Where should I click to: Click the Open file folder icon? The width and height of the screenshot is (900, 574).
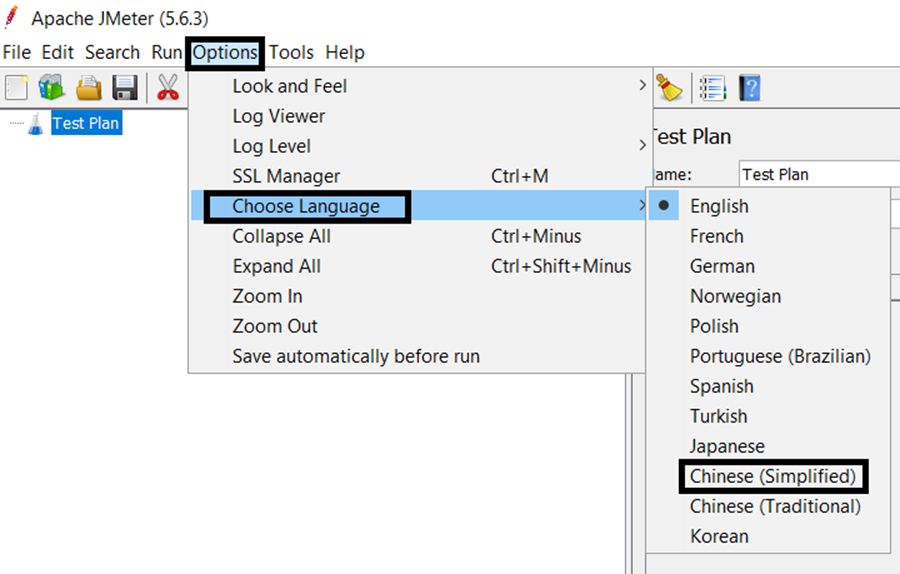pyautogui.click(x=89, y=88)
